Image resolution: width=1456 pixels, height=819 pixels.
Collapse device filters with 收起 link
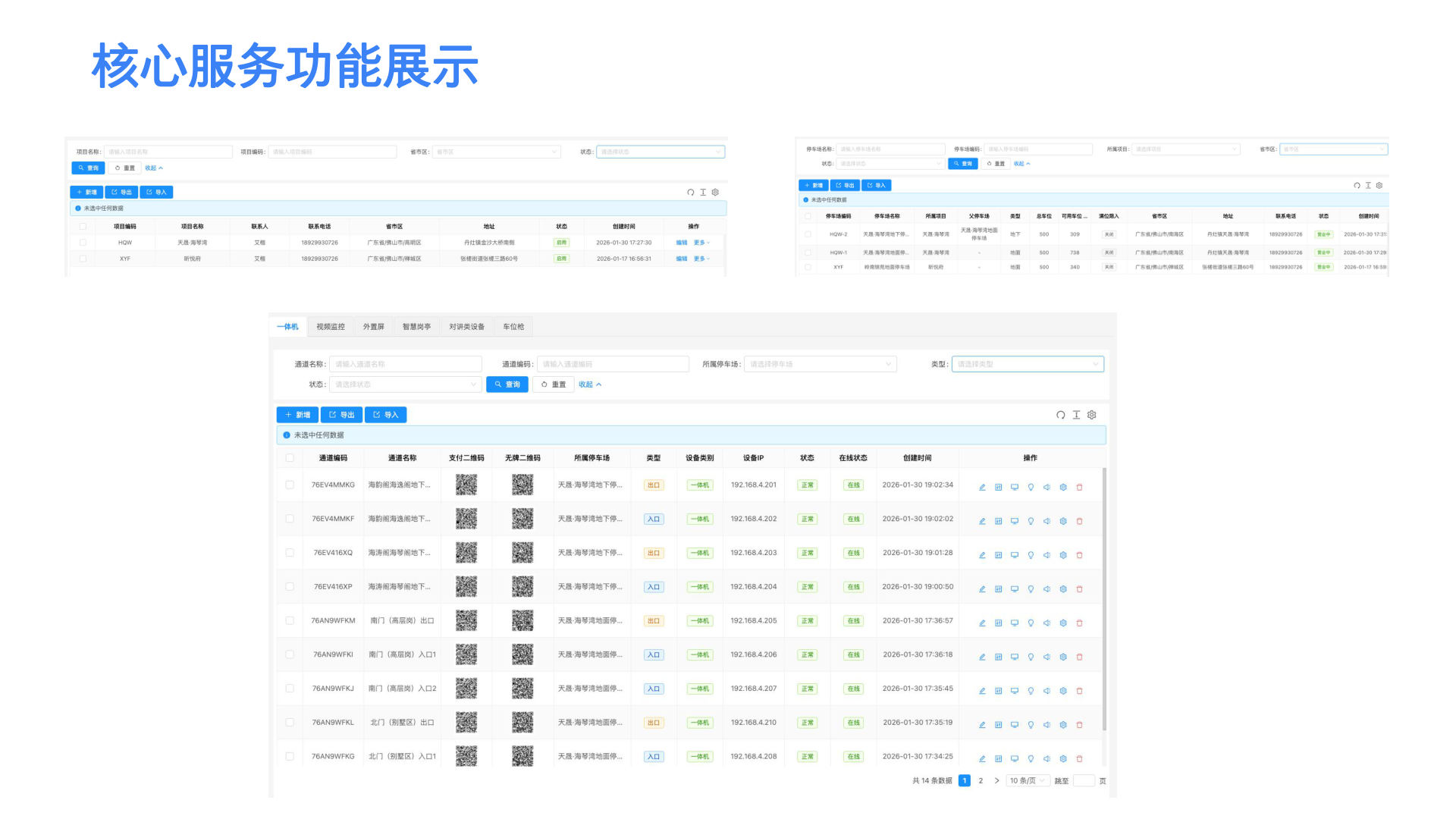pos(590,384)
